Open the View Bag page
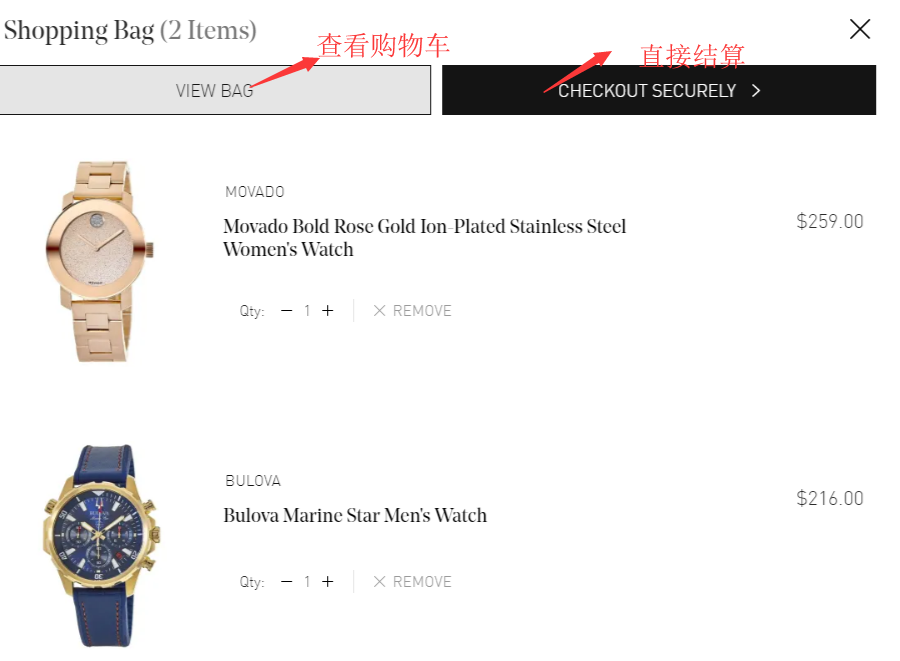 point(215,90)
